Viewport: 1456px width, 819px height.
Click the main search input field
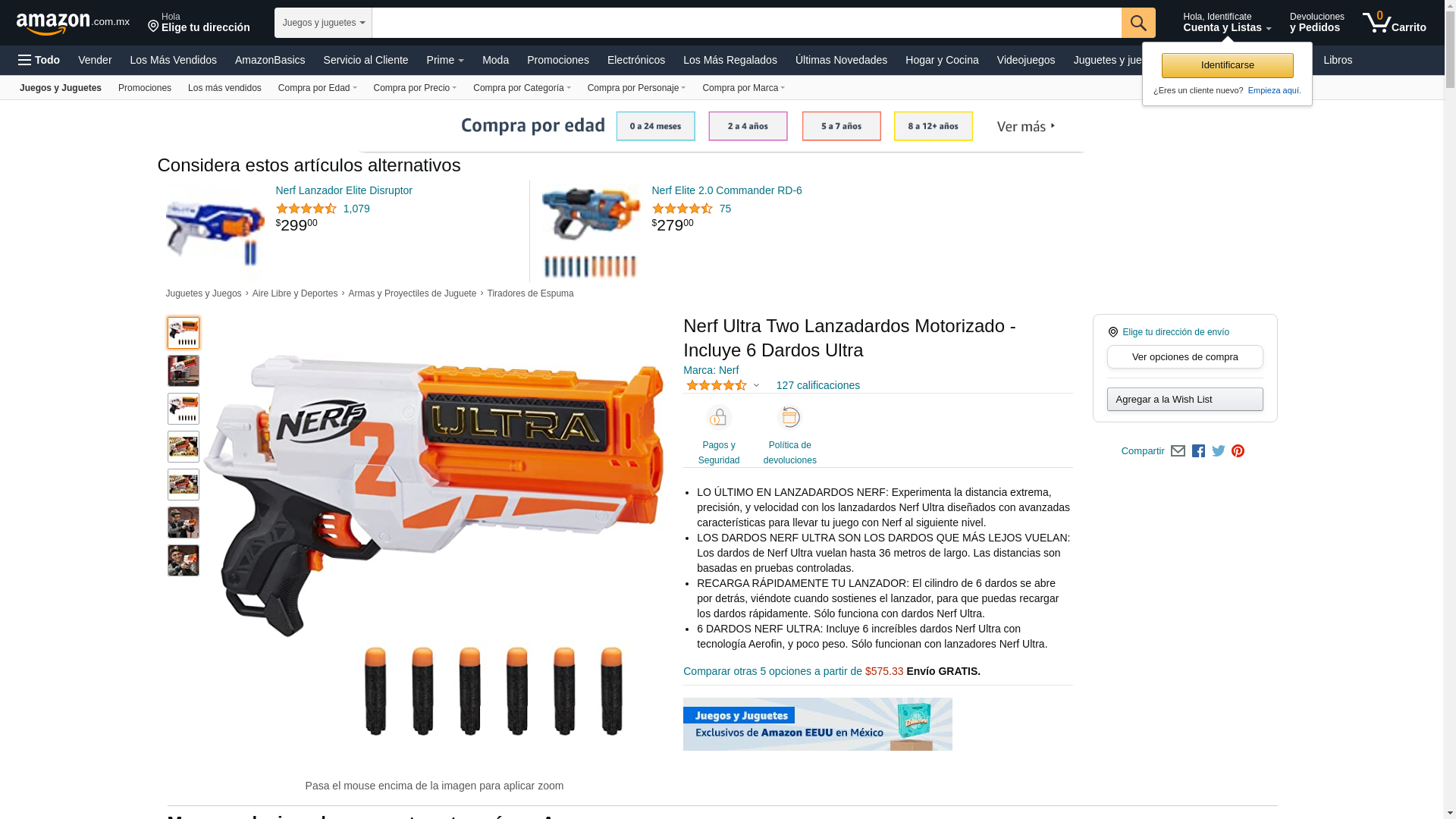[x=746, y=23]
